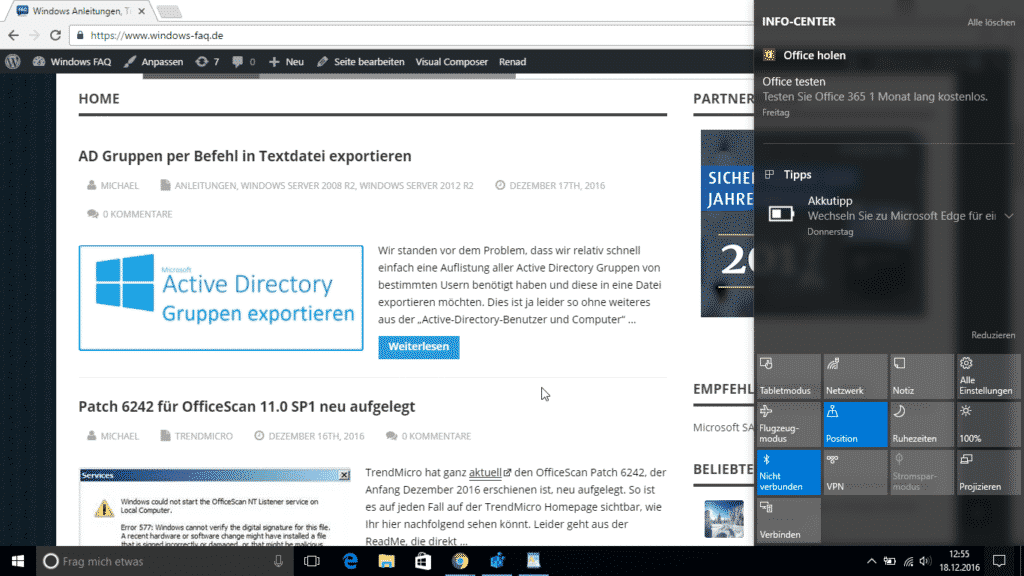
Task: Open the Neu admin bar menu
Action: coord(286,61)
